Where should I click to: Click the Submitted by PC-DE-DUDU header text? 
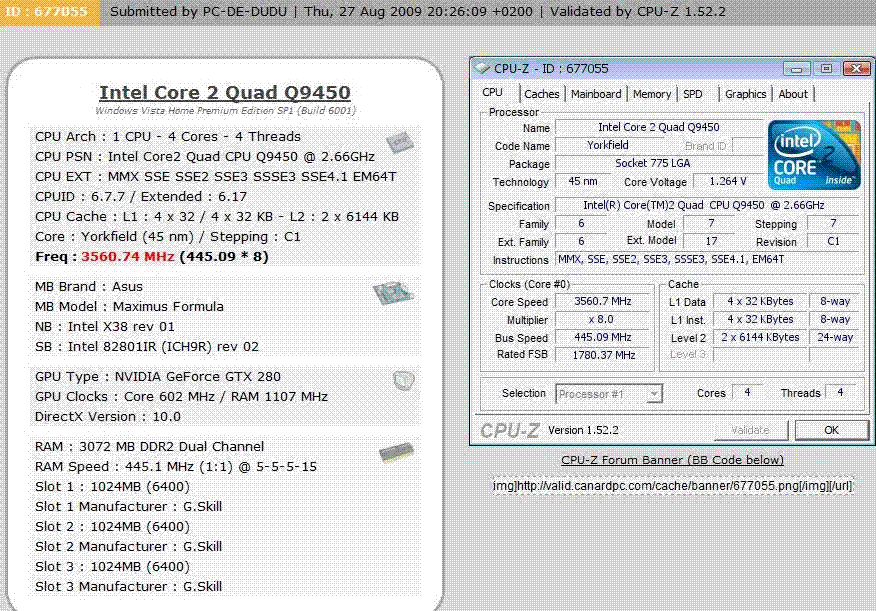[x=200, y=12]
